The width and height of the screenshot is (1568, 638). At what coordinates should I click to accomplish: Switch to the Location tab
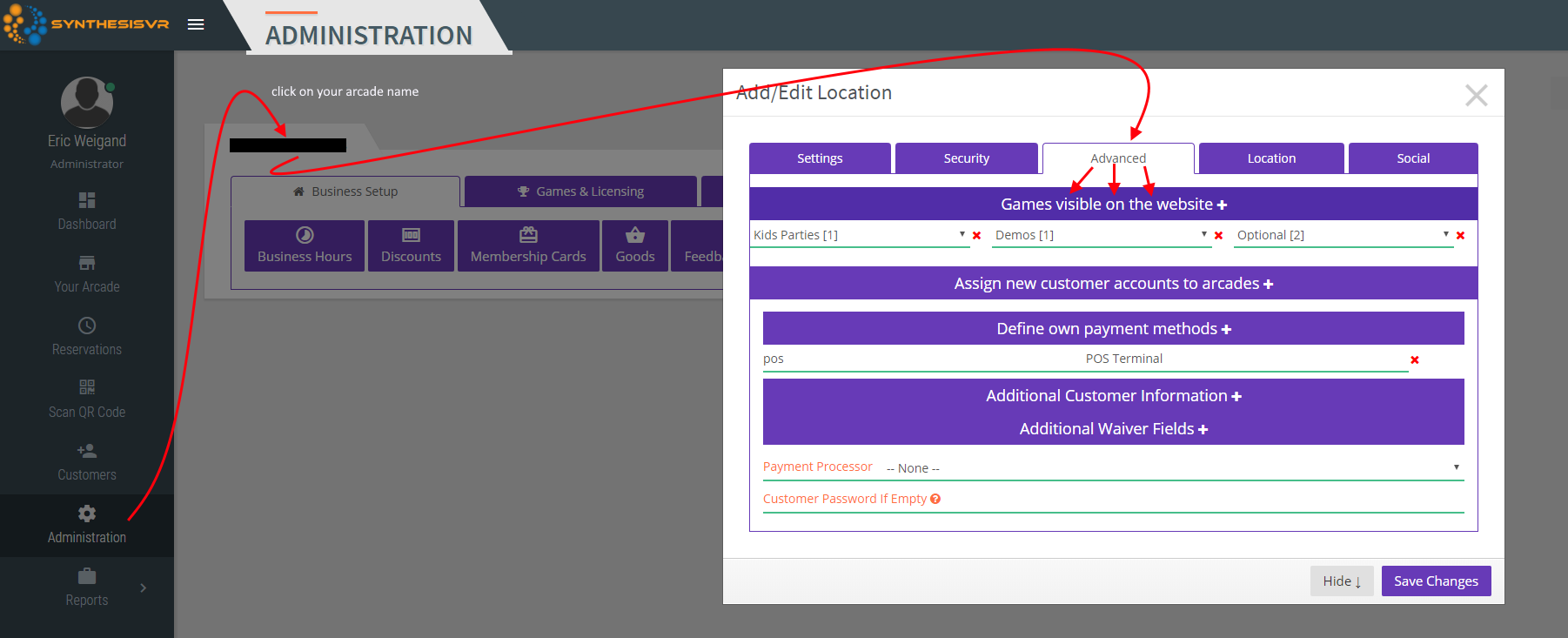tap(1271, 158)
